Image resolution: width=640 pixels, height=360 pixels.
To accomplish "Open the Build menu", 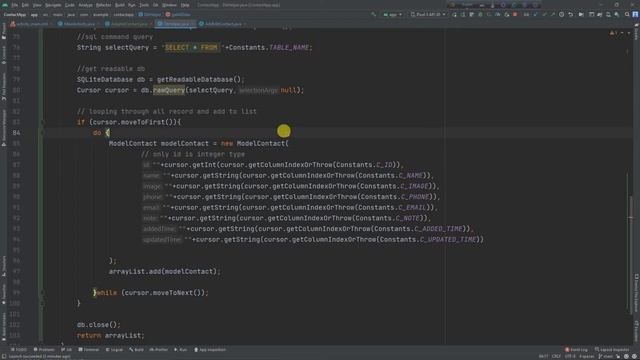I will point(120,5).
